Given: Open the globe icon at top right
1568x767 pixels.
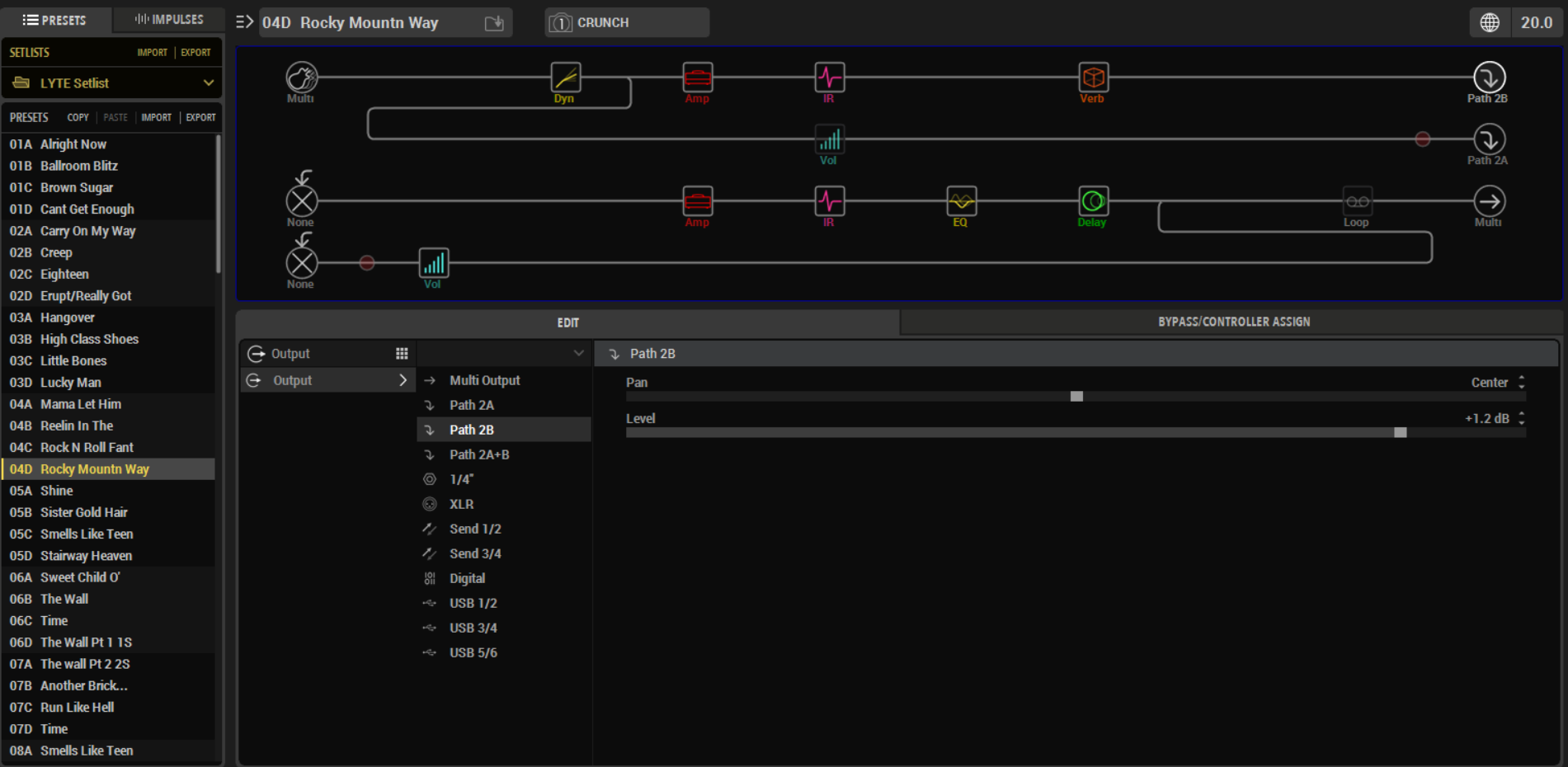Looking at the screenshot, I should (1490, 22).
